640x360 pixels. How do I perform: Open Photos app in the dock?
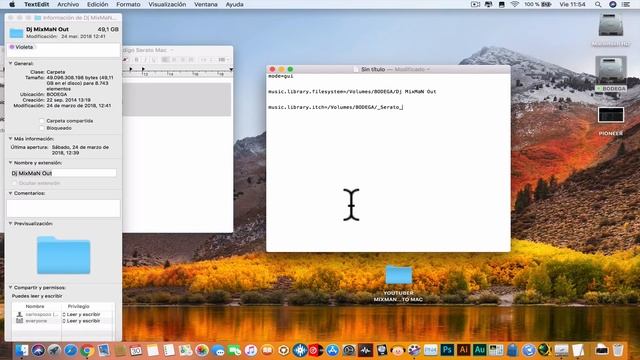click(202, 350)
